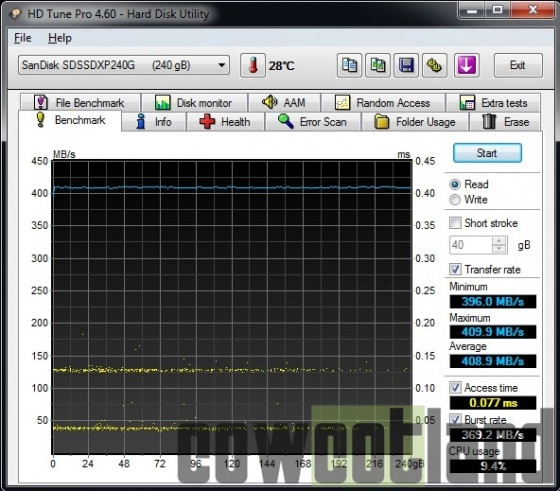Screen dimensions: 560x491
Task: Click the Exit button
Action: tap(518, 65)
